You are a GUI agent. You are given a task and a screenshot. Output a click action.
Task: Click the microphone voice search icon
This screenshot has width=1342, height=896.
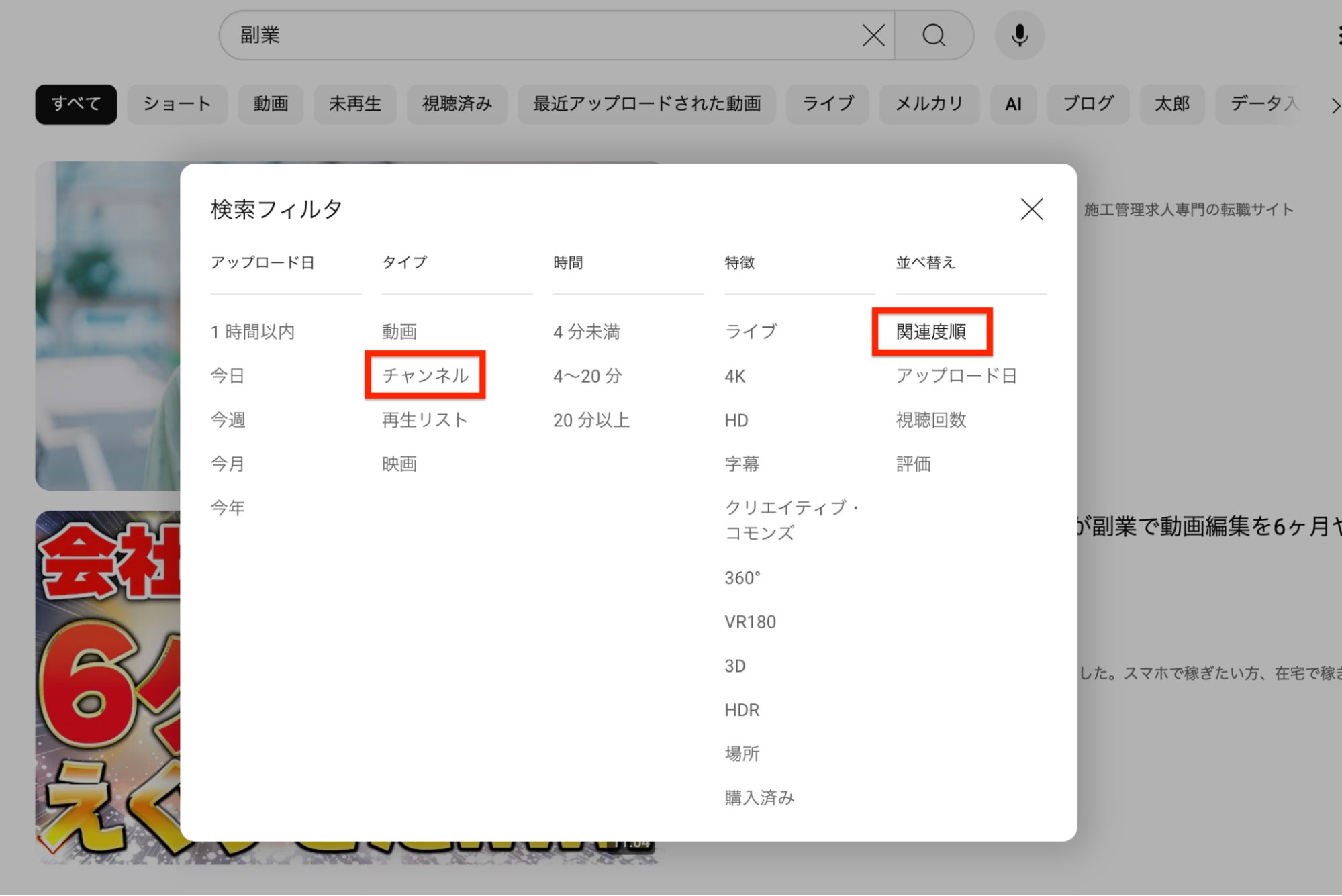tap(1019, 35)
